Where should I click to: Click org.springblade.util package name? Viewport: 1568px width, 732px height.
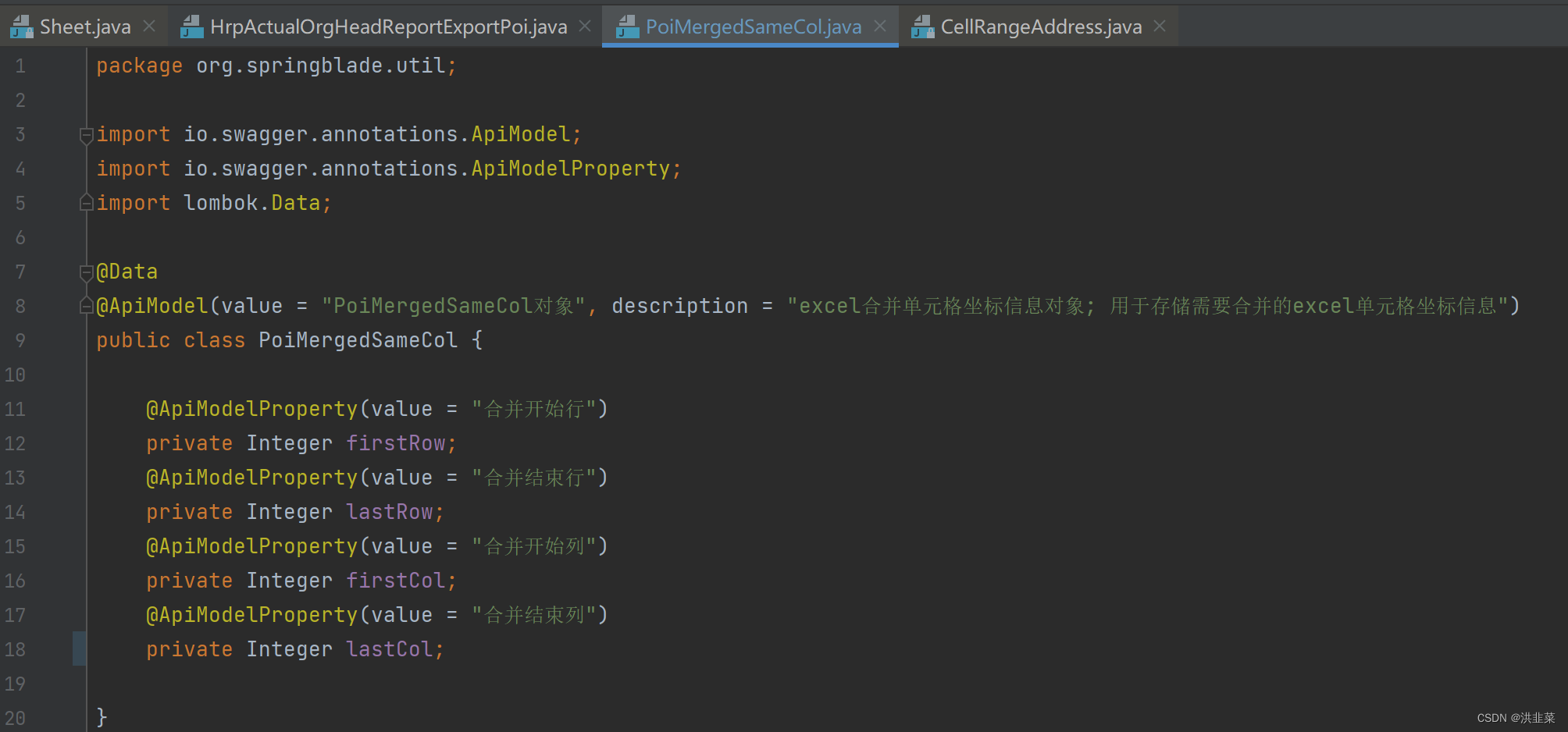319,66
